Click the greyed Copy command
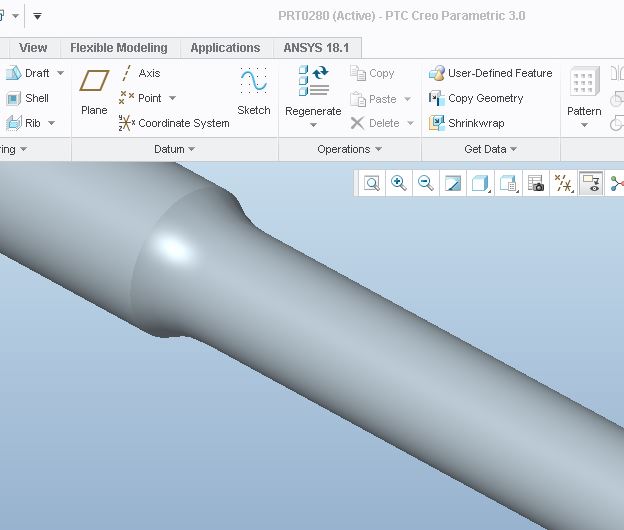The width and height of the screenshot is (624, 530). 372,73
